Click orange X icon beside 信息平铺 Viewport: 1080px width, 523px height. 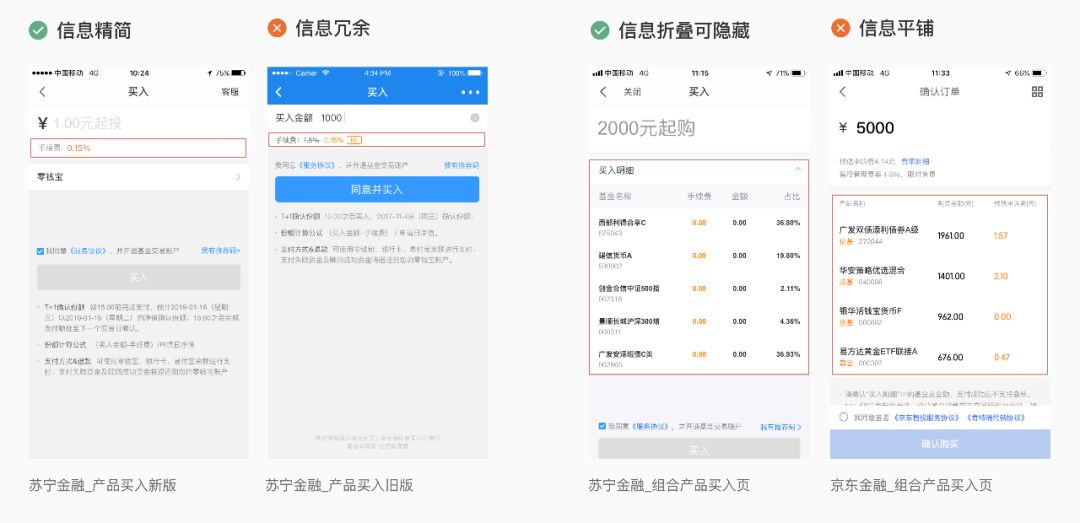[x=840, y=28]
